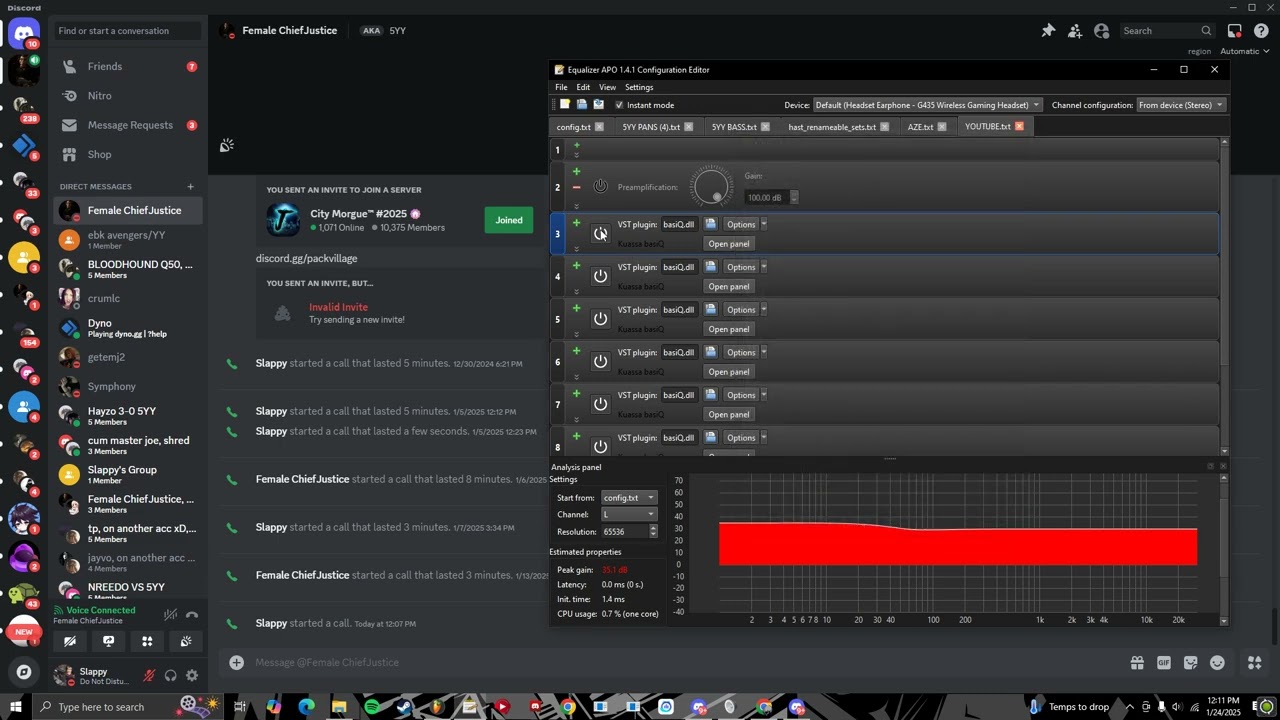Expand Options dropdown arrow in row 6

(x=764, y=352)
